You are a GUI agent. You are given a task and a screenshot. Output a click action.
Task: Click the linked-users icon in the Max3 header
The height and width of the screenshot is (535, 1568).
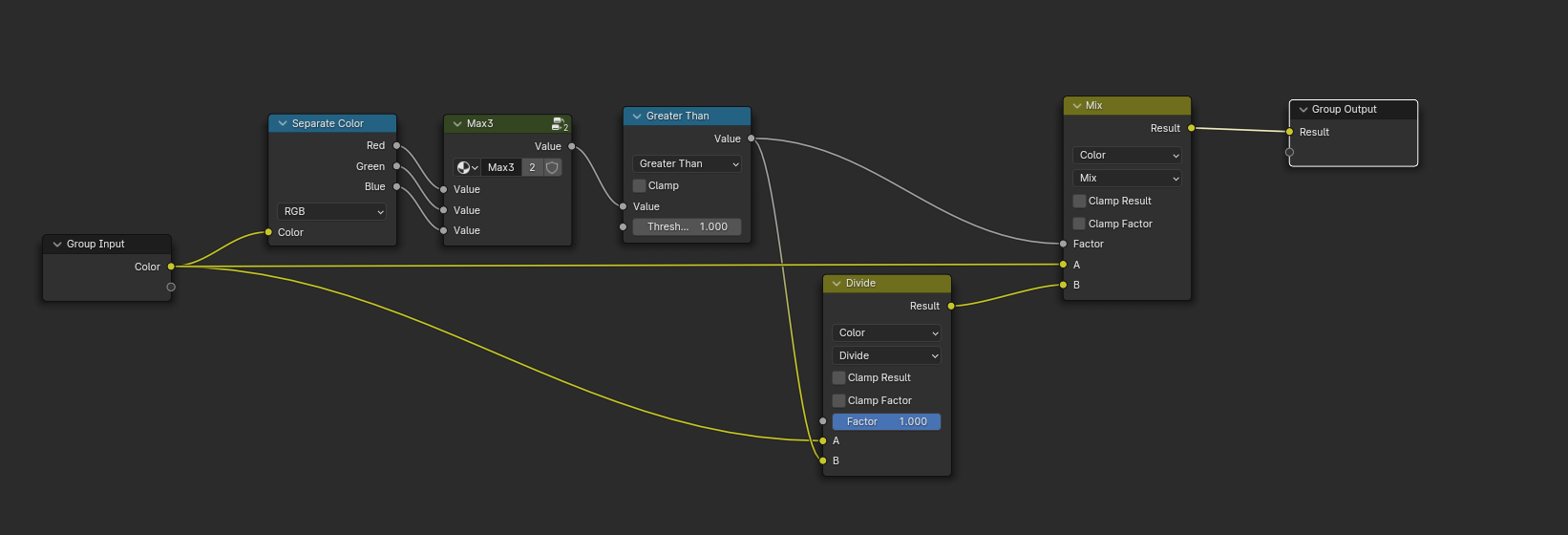pyautogui.click(x=559, y=124)
